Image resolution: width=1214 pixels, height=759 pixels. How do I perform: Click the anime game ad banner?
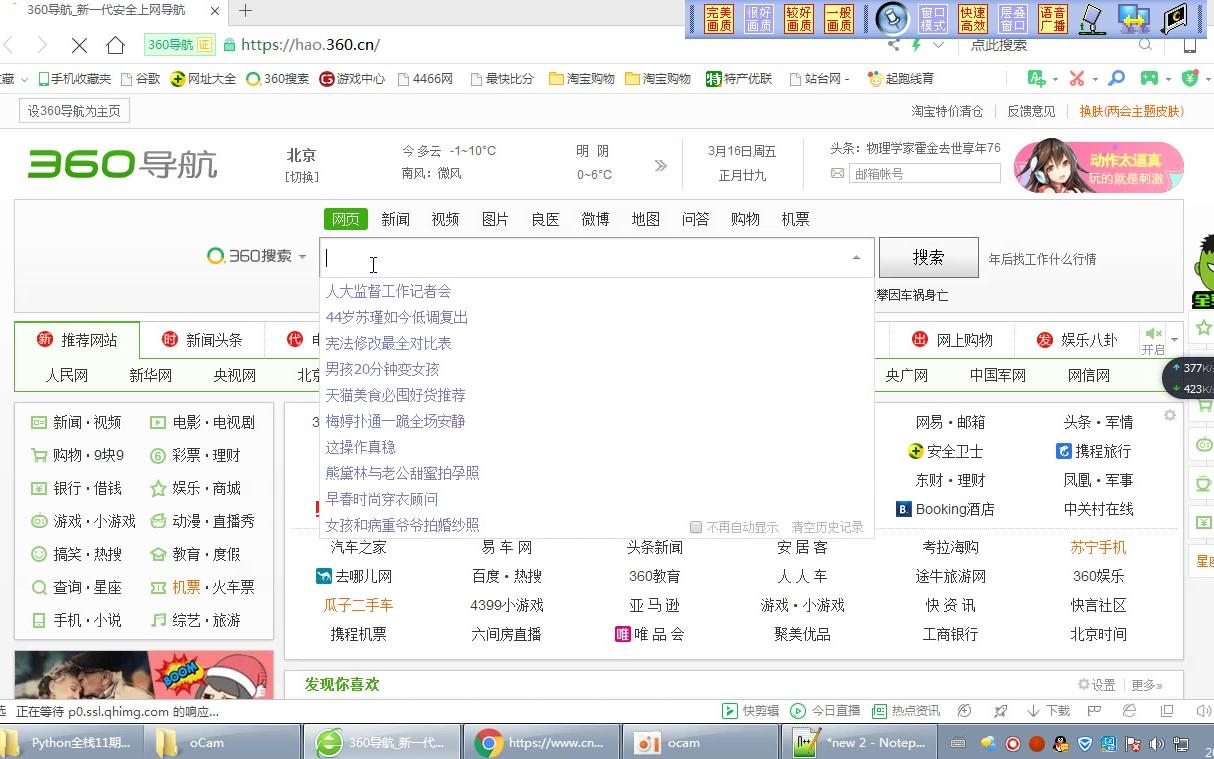tap(1099, 166)
